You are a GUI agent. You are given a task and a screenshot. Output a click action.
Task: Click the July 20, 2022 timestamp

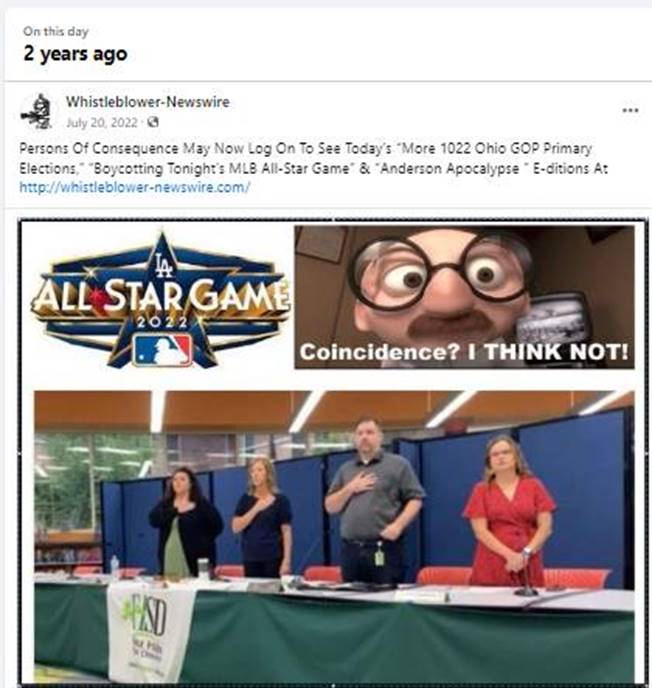(x=102, y=122)
